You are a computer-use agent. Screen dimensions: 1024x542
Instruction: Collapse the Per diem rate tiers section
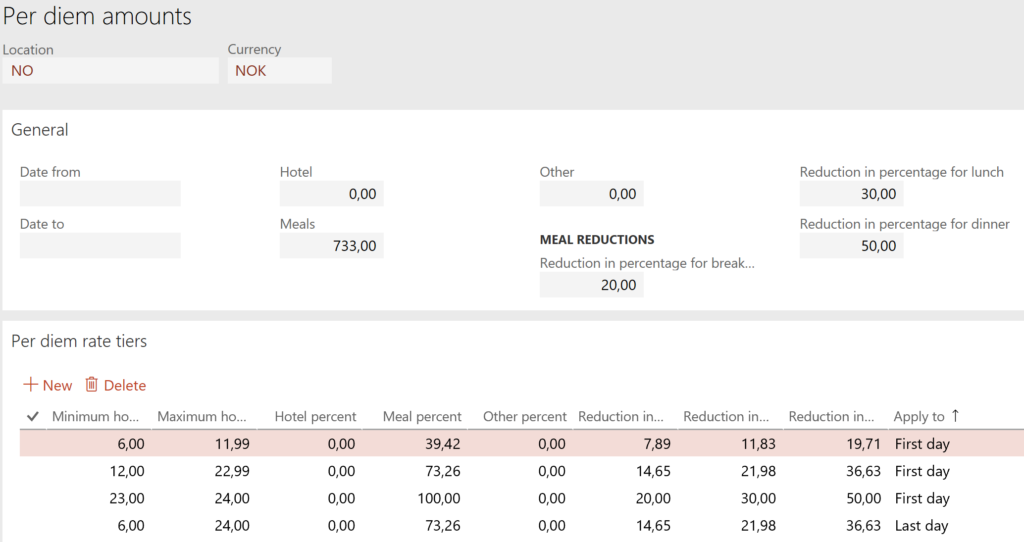click(x=79, y=341)
